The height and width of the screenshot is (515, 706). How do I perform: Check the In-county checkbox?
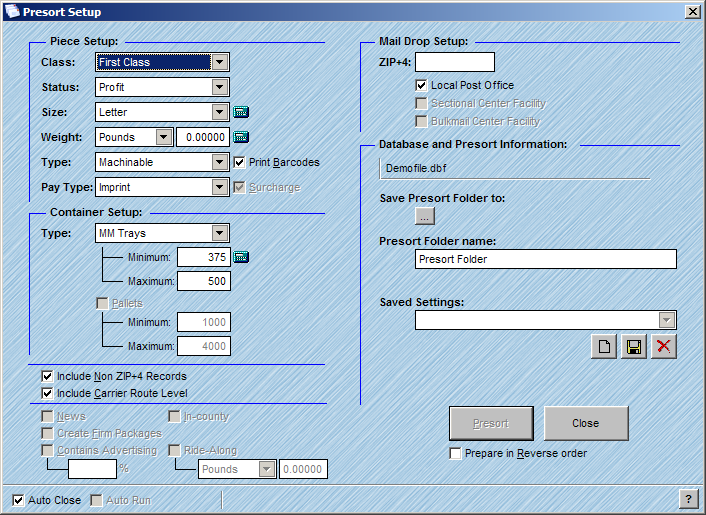click(174, 416)
